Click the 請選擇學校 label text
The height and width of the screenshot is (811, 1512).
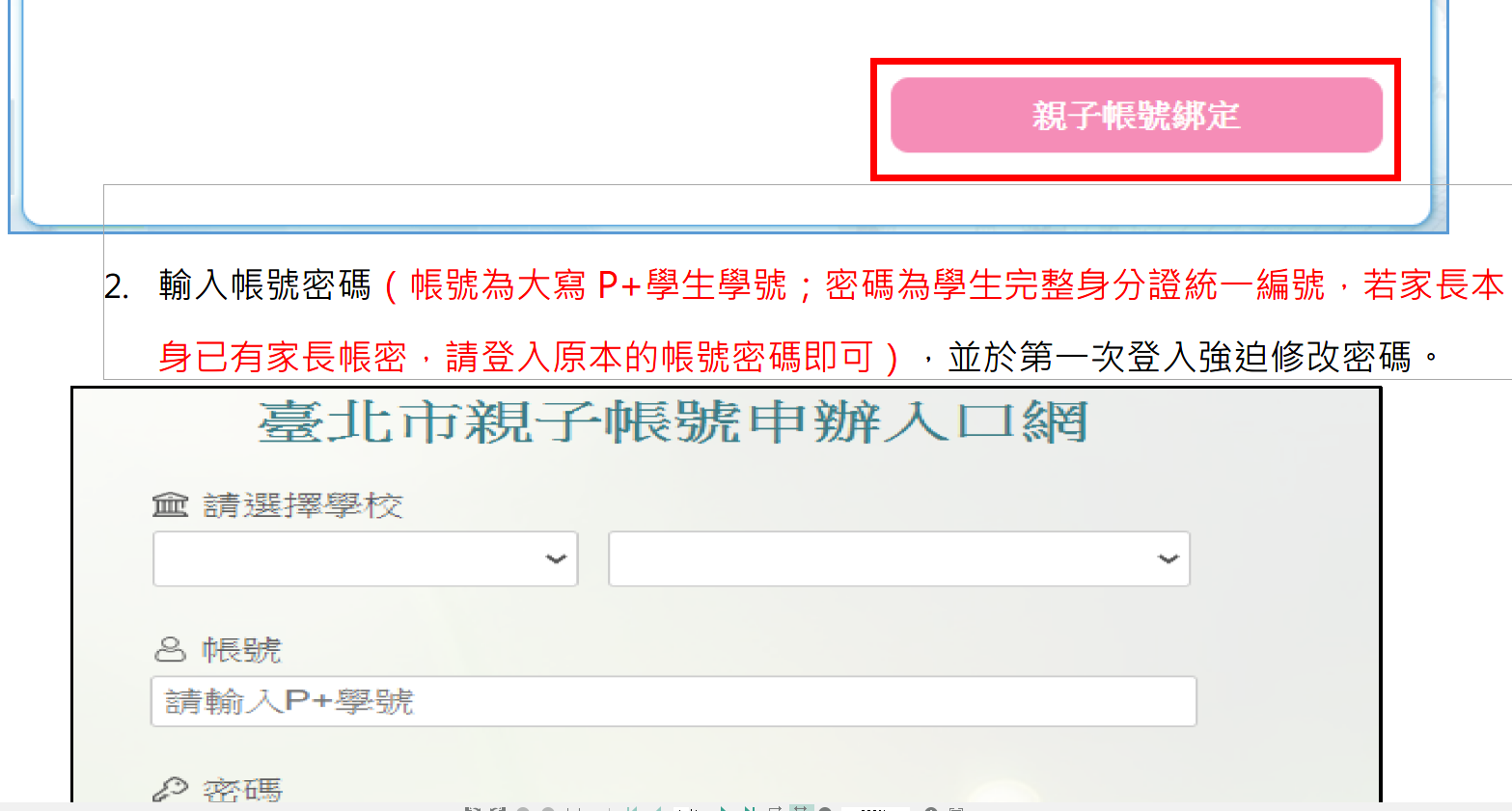pyautogui.click(x=303, y=505)
